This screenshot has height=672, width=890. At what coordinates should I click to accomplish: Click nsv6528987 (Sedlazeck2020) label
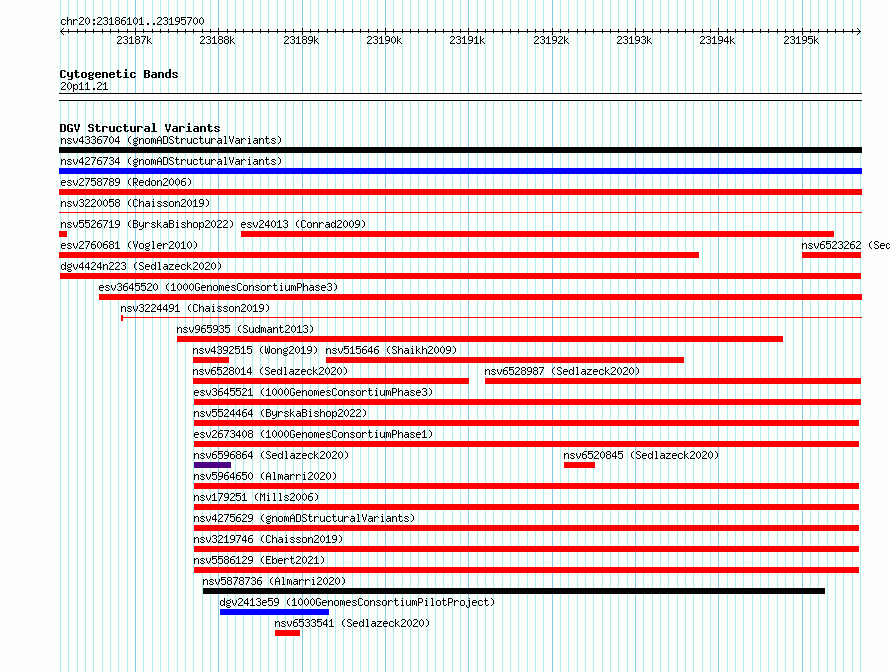pos(562,371)
